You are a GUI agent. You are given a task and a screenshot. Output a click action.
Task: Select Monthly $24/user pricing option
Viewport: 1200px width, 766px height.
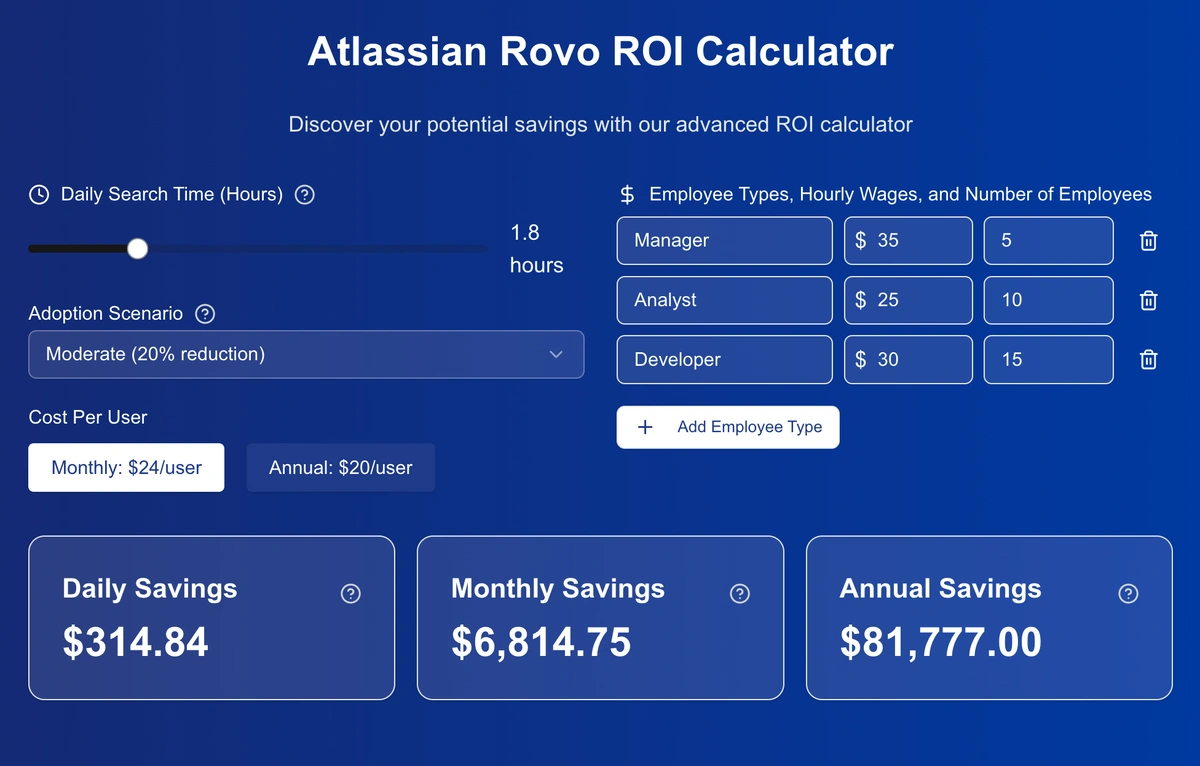pyautogui.click(x=126, y=468)
